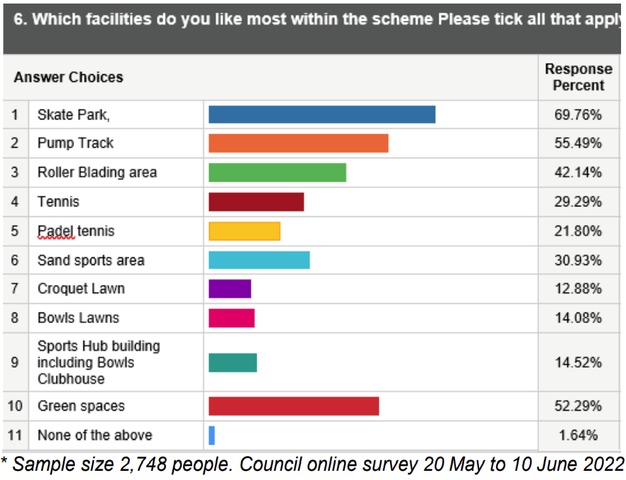Click the Padel tennis answer label

(x=76, y=231)
